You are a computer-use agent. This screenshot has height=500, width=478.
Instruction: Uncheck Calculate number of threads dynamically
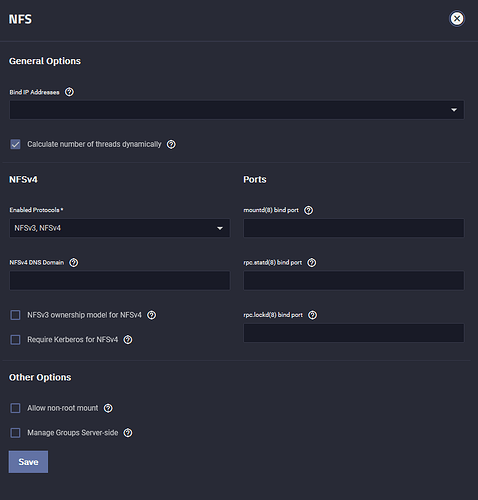(15, 144)
